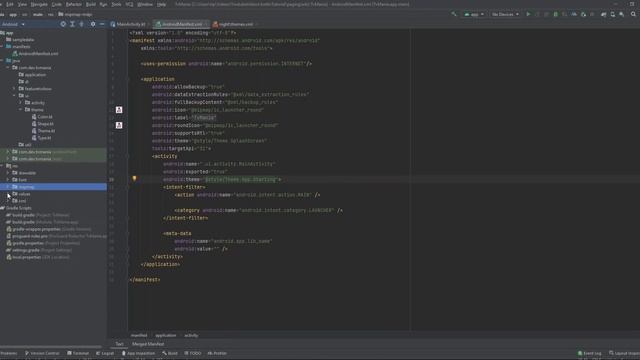The image size is (640, 360).
Task: Hide the project panel with minus icon
Action: coord(102,24)
